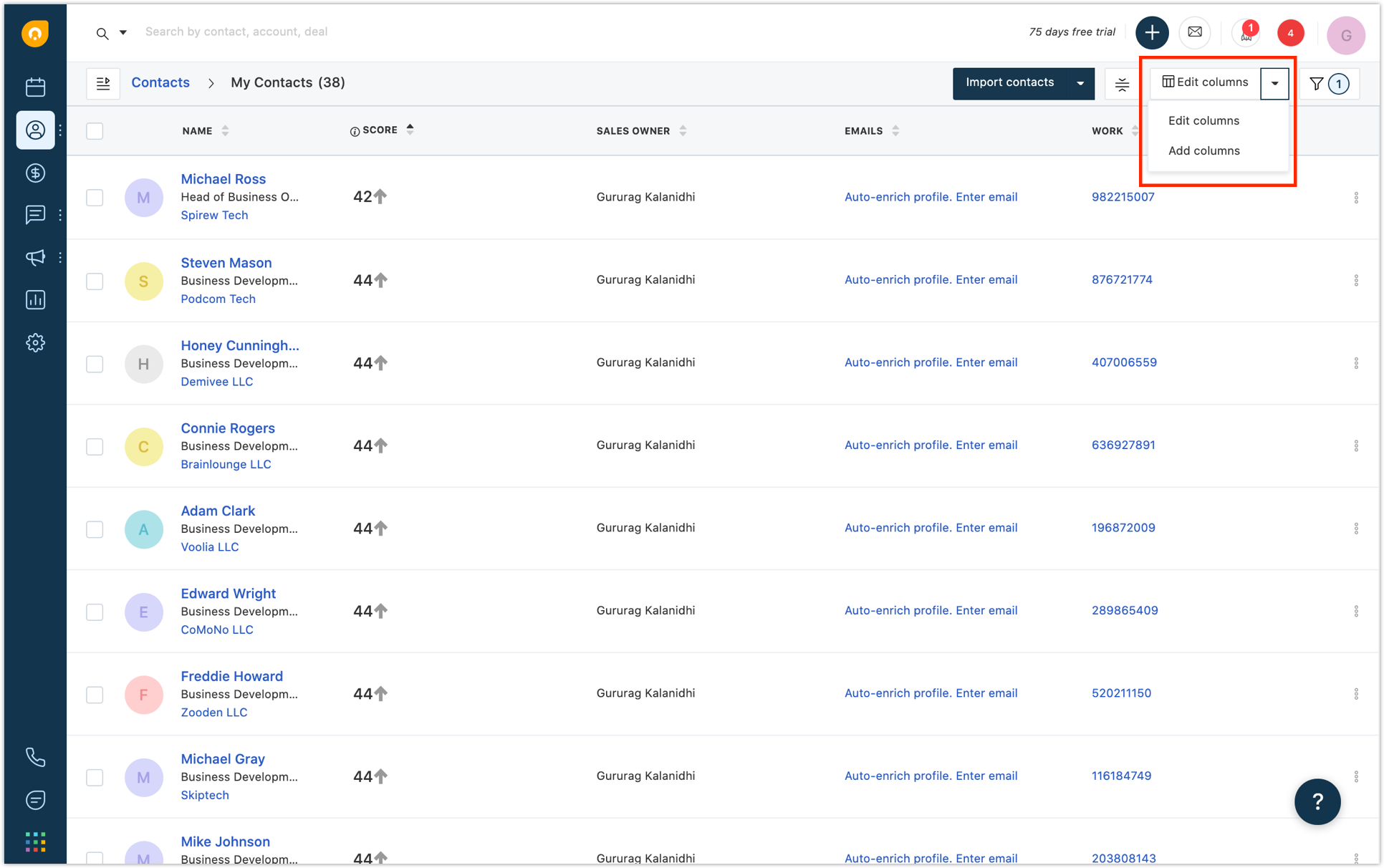Screen dimensions: 1384x868
Task: Open the settings gear in sidebar
Action: pyautogui.click(x=35, y=342)
